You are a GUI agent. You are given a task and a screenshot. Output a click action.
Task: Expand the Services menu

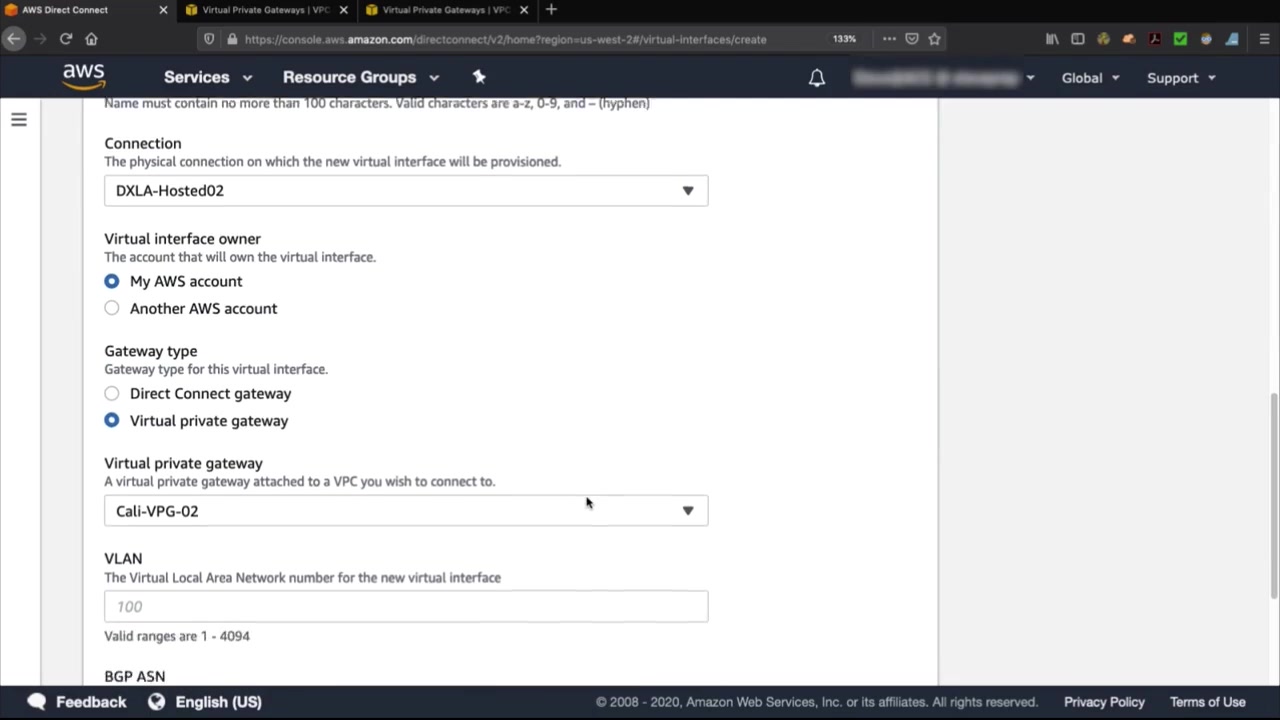point(208,77)
